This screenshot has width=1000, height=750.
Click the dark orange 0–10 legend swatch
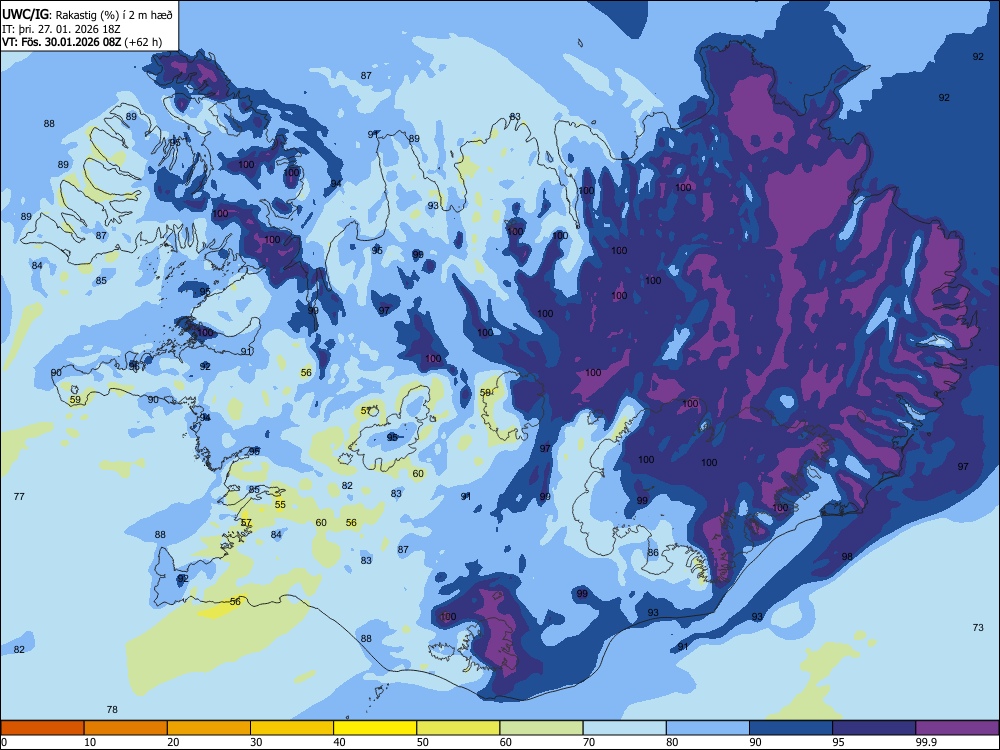coord(42,728)
